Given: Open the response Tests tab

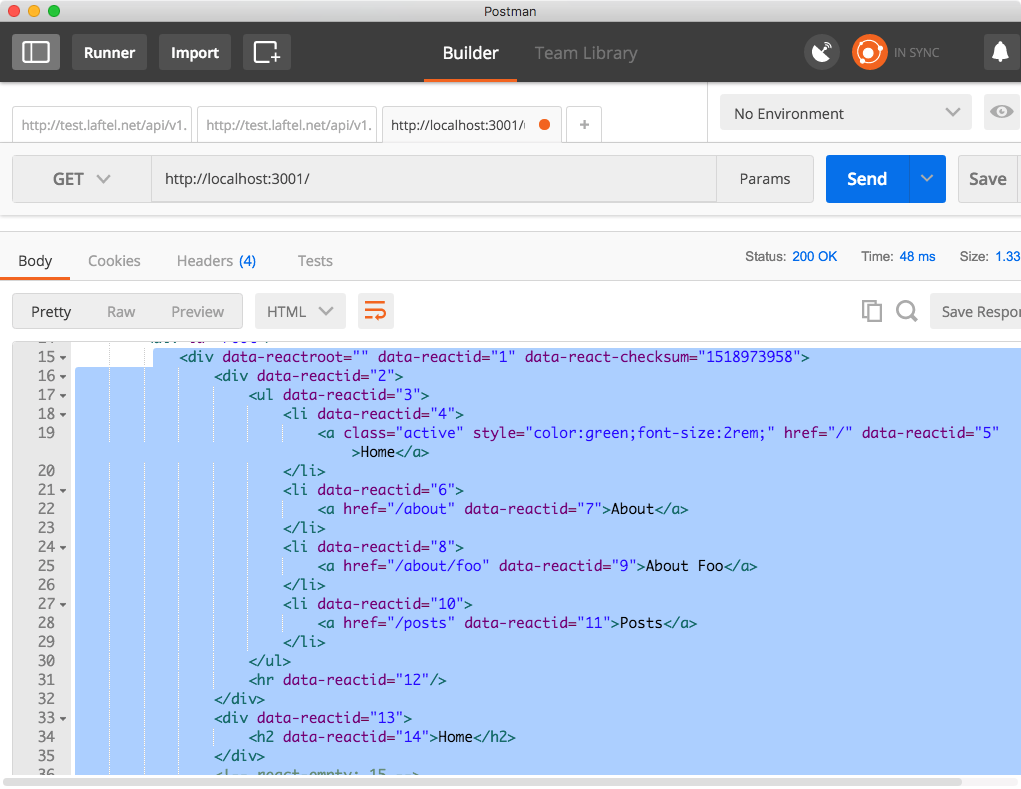Looking at the screenshot, I should tap(315, 260).
